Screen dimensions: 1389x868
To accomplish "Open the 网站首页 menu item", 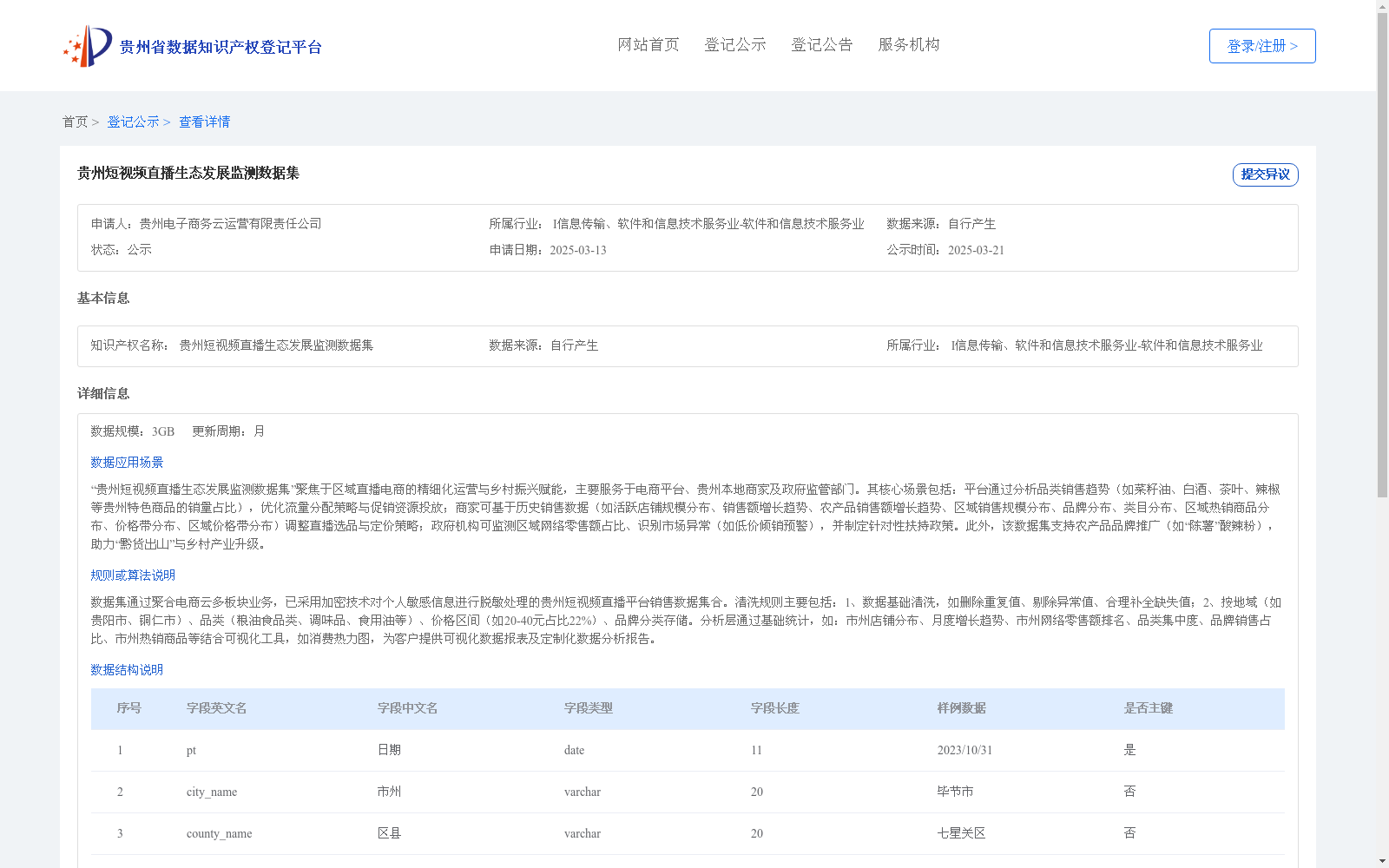I will [648, 45].
